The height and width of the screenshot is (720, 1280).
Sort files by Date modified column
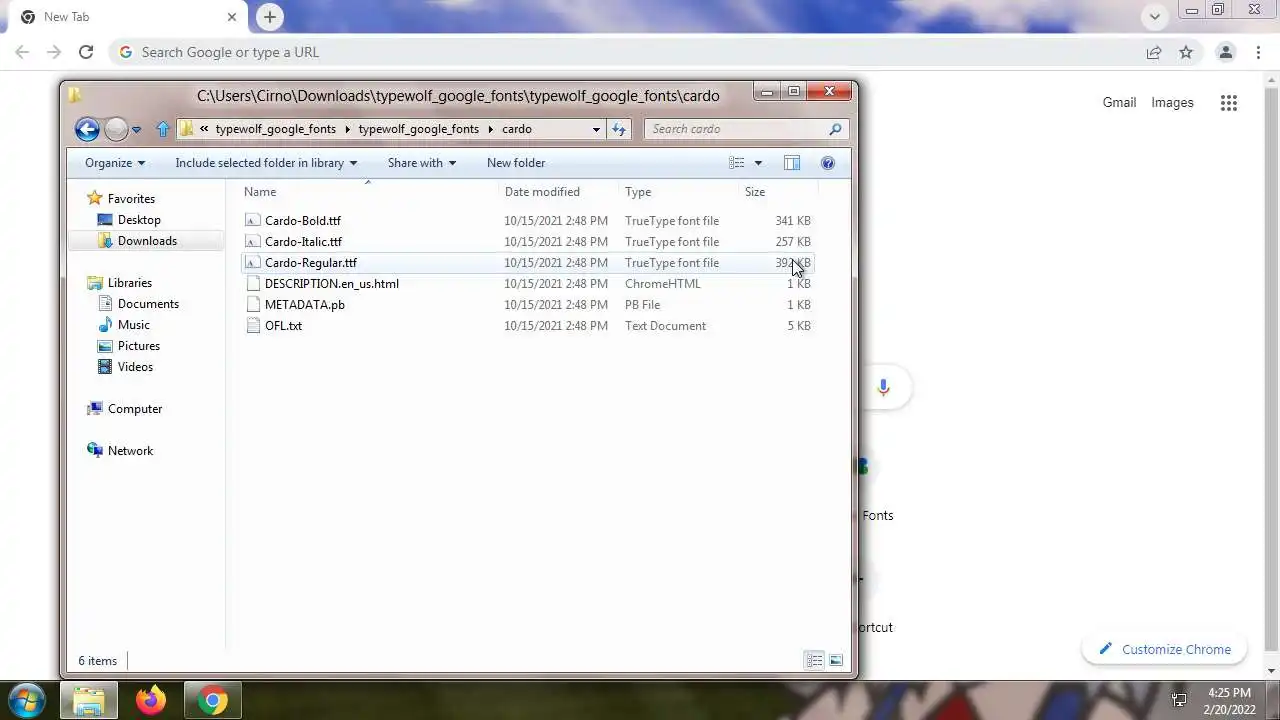pos(559,192)
